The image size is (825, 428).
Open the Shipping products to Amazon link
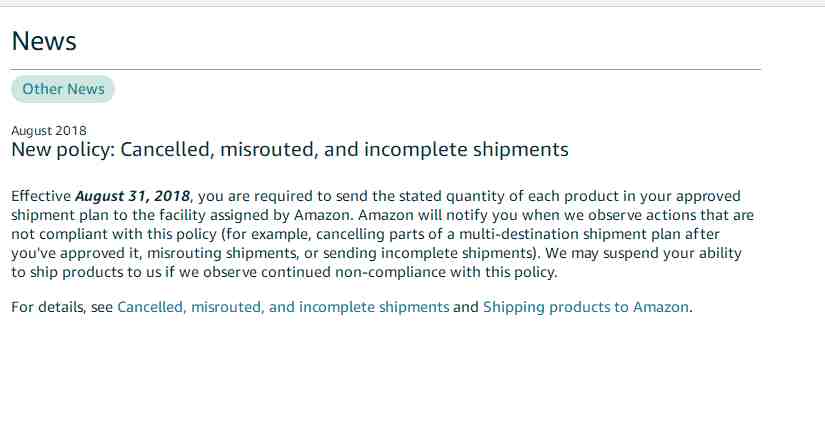tap(586, 307)
